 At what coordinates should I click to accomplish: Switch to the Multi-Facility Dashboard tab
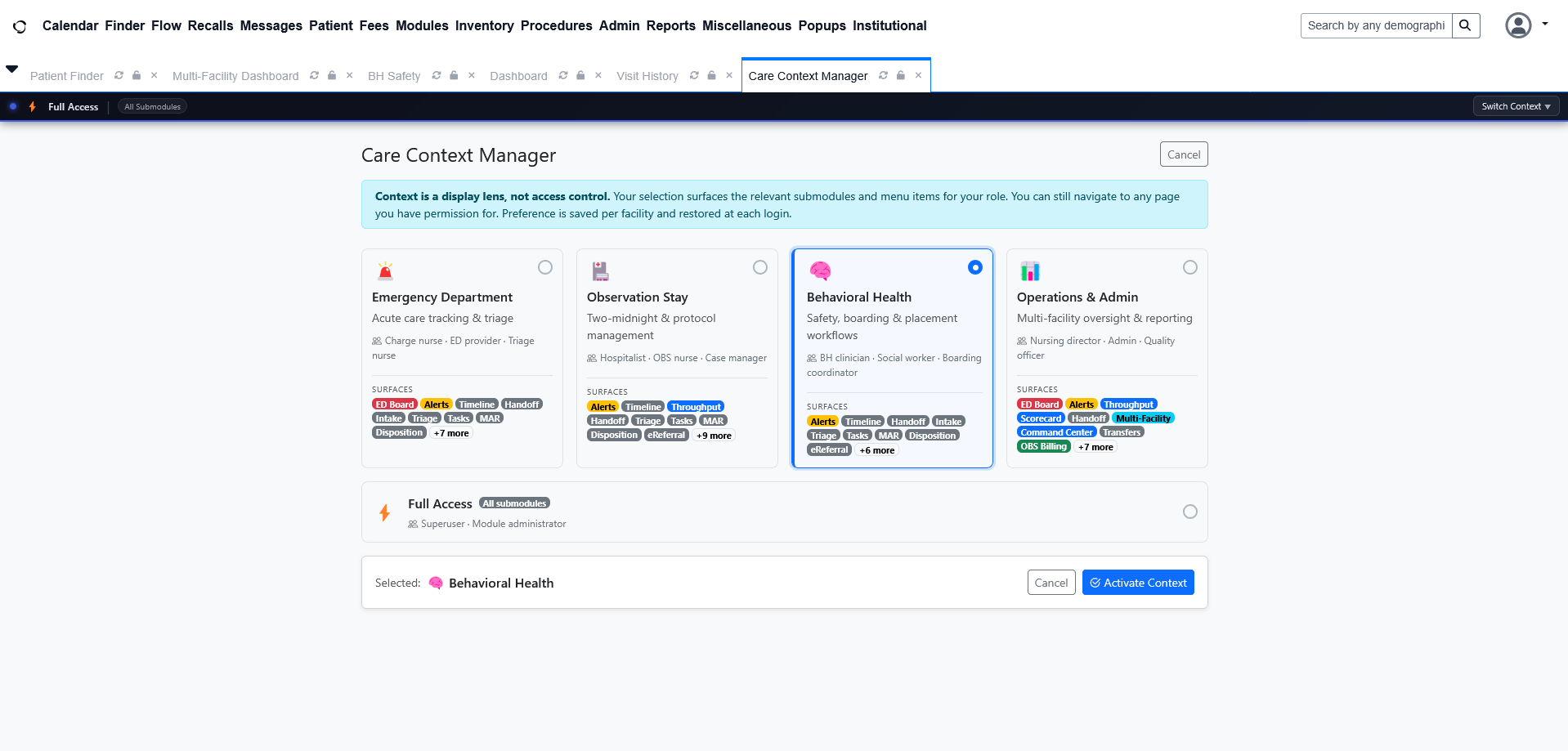[x=235, y=76]
